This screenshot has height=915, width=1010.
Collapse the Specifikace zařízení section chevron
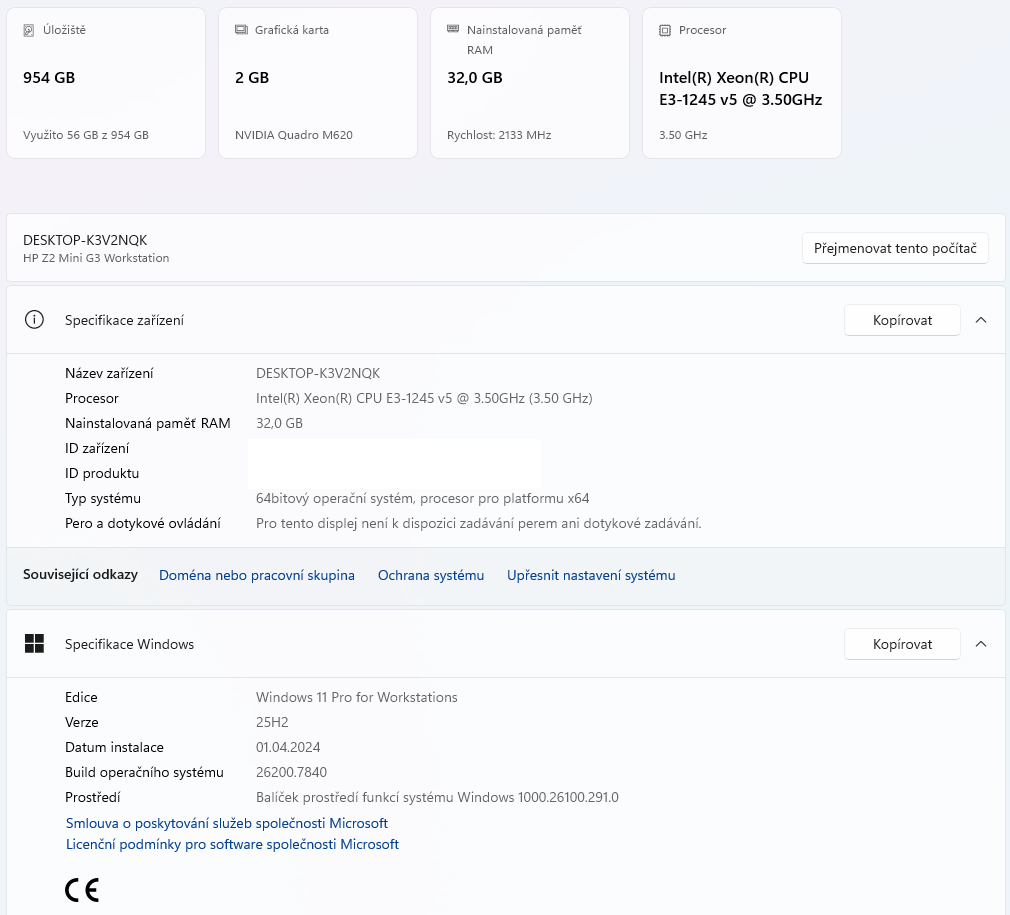click(x=981, y=320)
